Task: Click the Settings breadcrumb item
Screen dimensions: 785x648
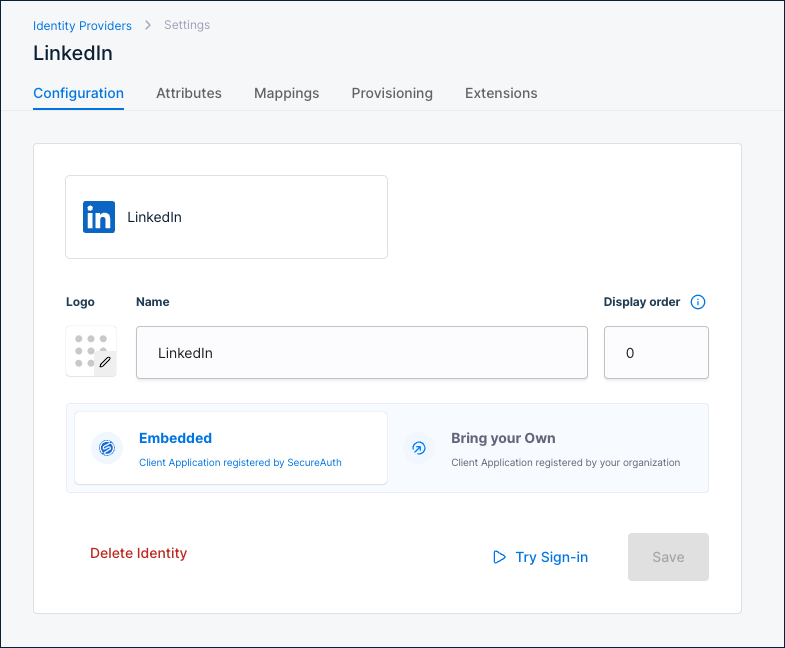Action: click(x=187, y=25)
